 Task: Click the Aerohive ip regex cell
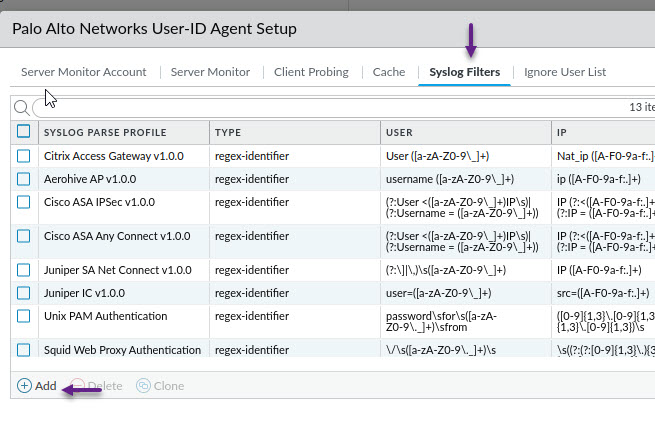point(599,179)
